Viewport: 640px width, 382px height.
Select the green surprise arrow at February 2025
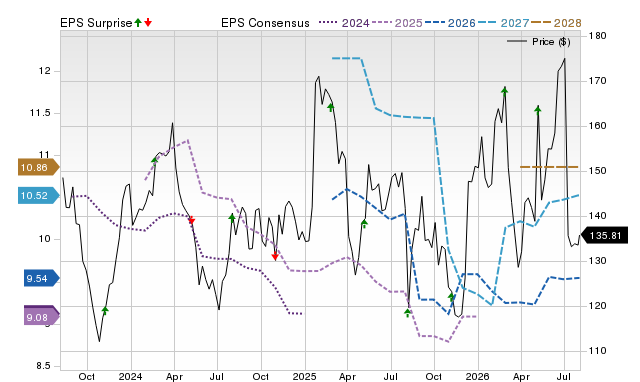click(331, 107)
